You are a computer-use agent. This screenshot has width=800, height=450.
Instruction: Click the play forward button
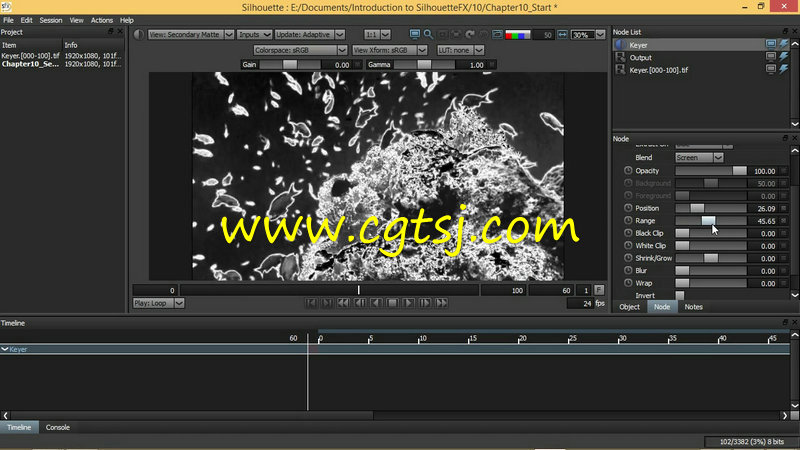(x=409, y=303)
